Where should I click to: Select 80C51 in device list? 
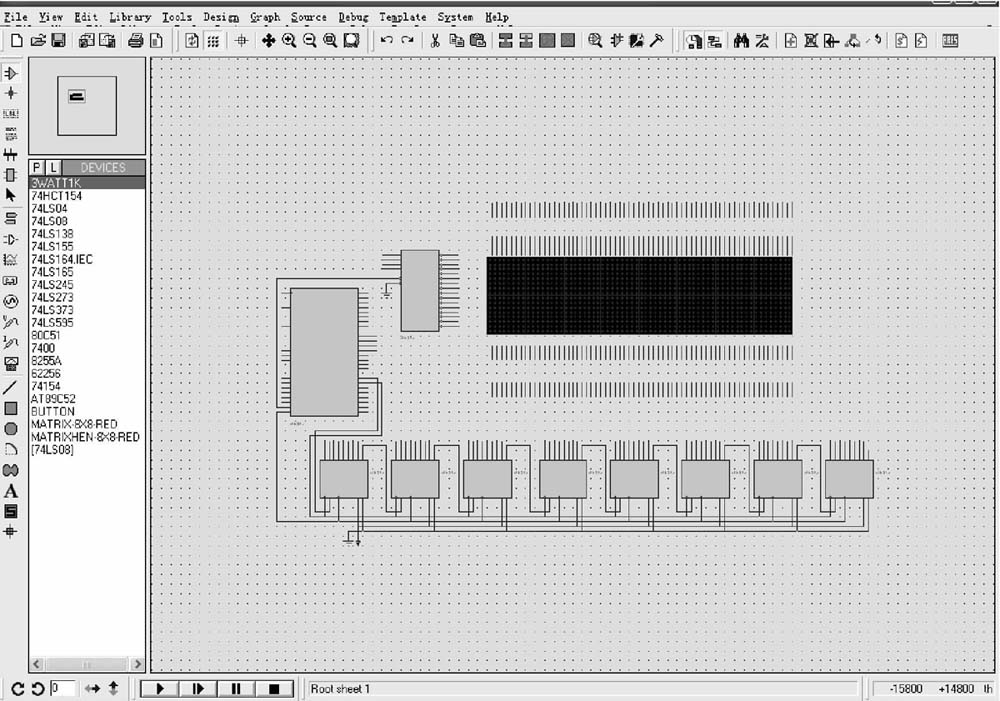[x=87, y=336]
